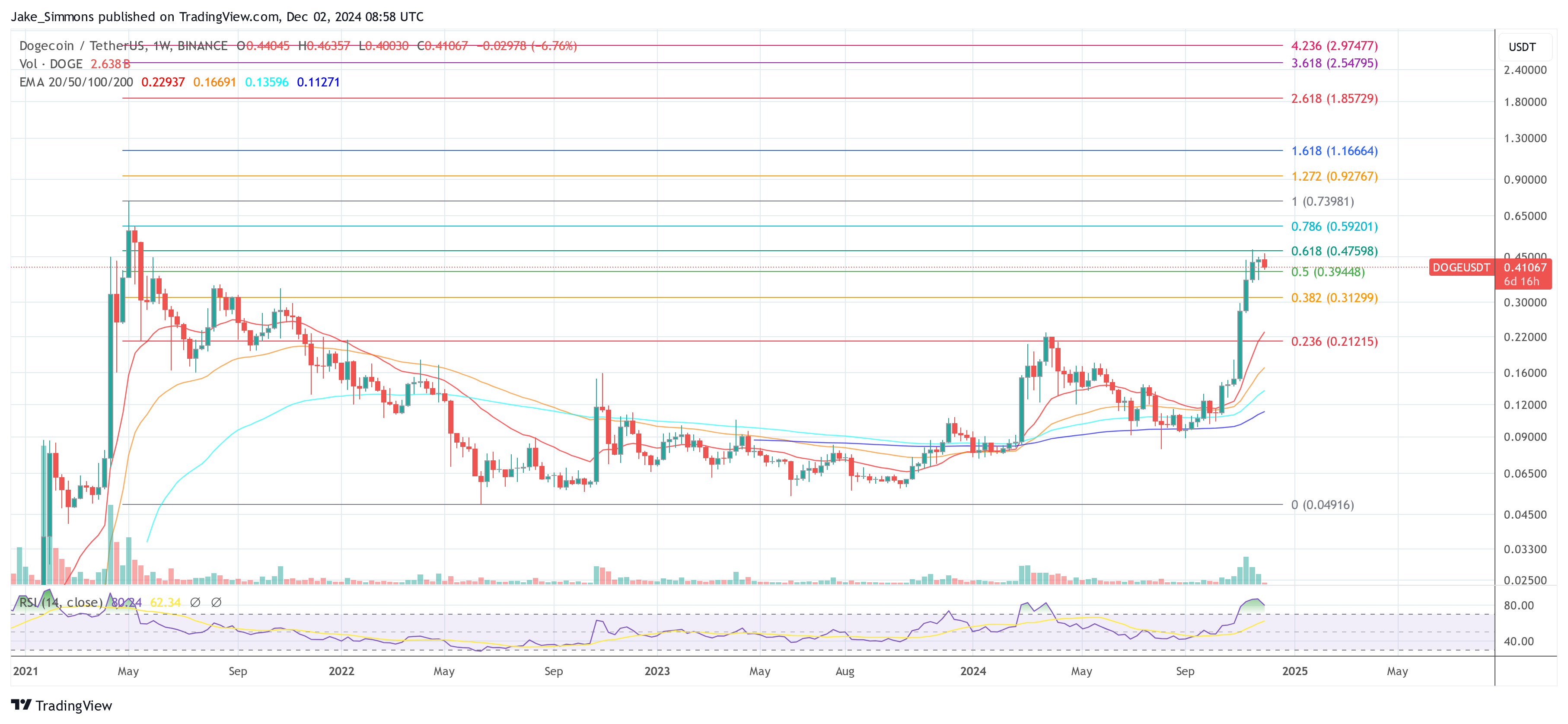Click the close price value C0.41067
Viewport: 1568px width, 724px height.
coord(443,46)
